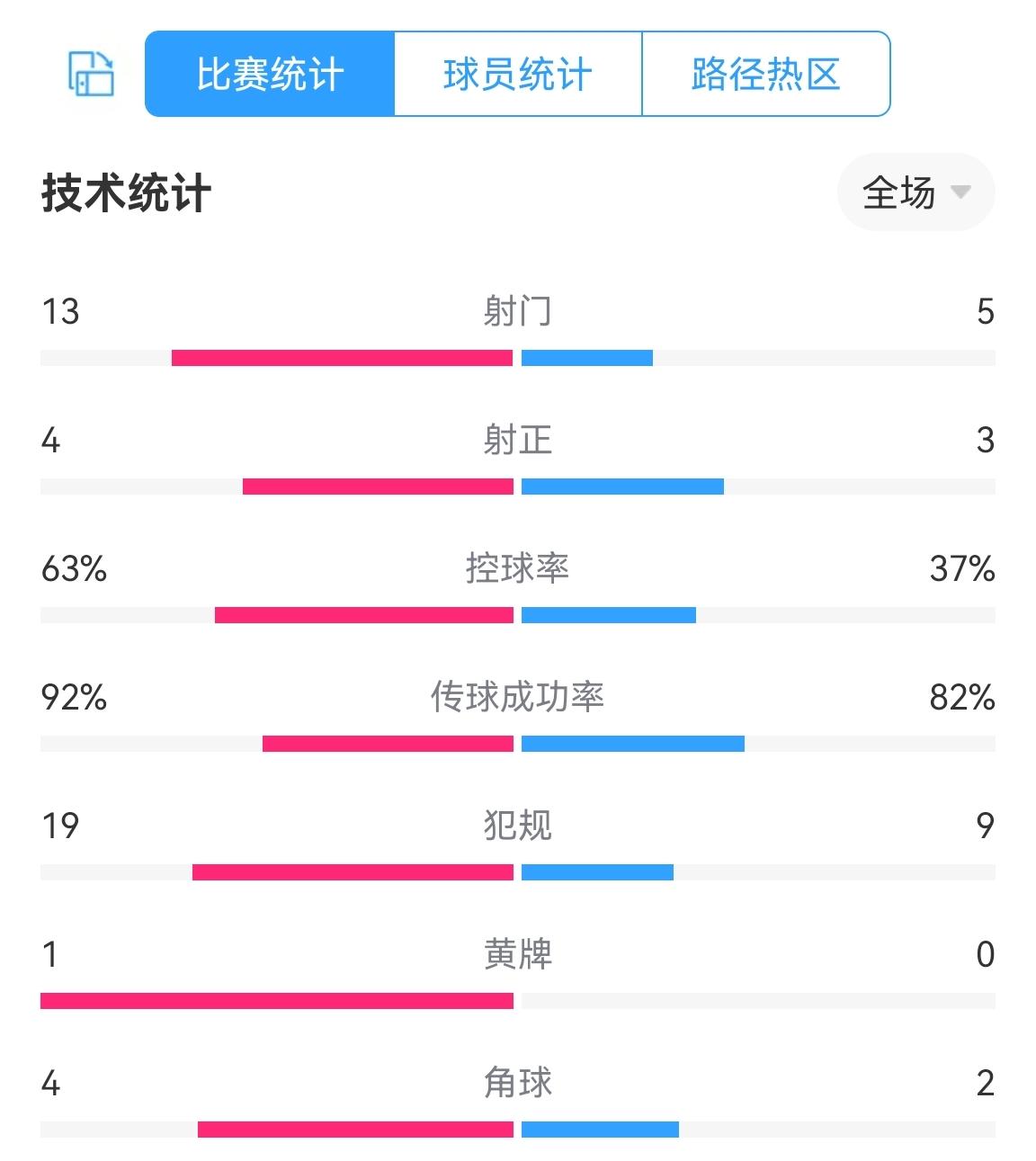Viewport: 1036px width, 1161px height.
Task: Click the pink 射门 bar
Action: (x=342, y=358)
